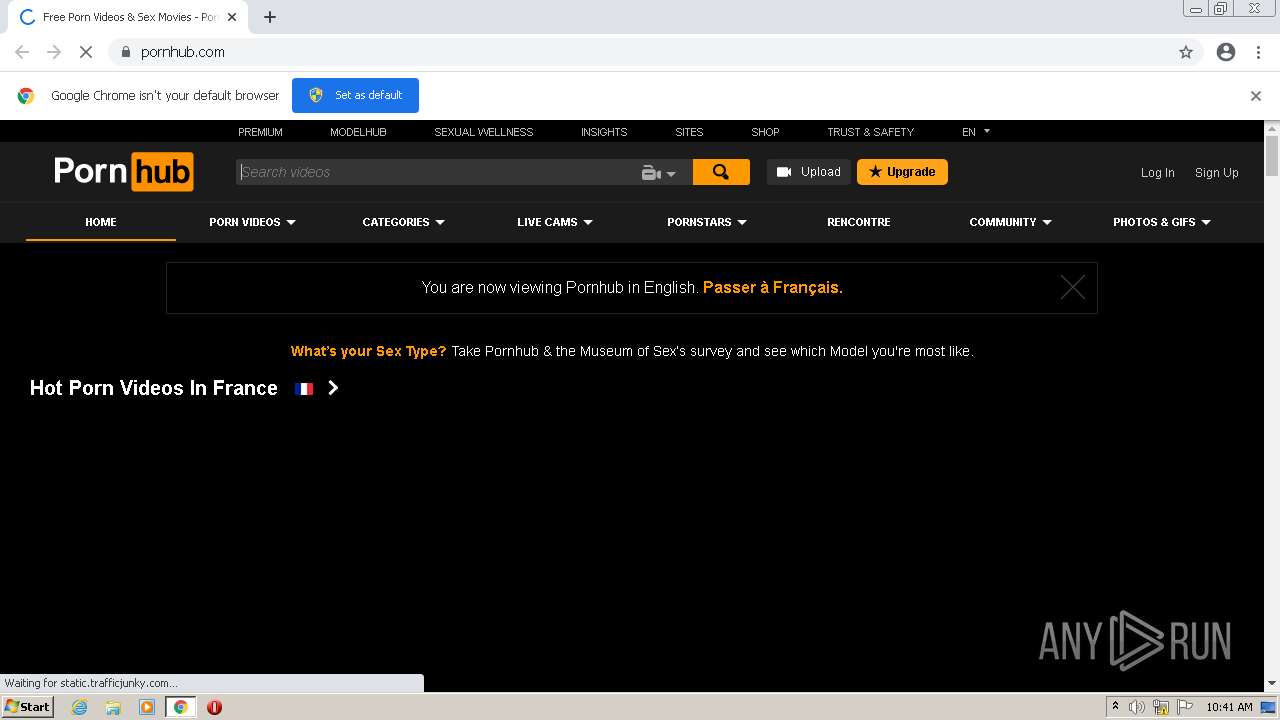Stop page loading with the X button
The width and height of the screenshot is (1280, 720).
[x=86, y=52]
